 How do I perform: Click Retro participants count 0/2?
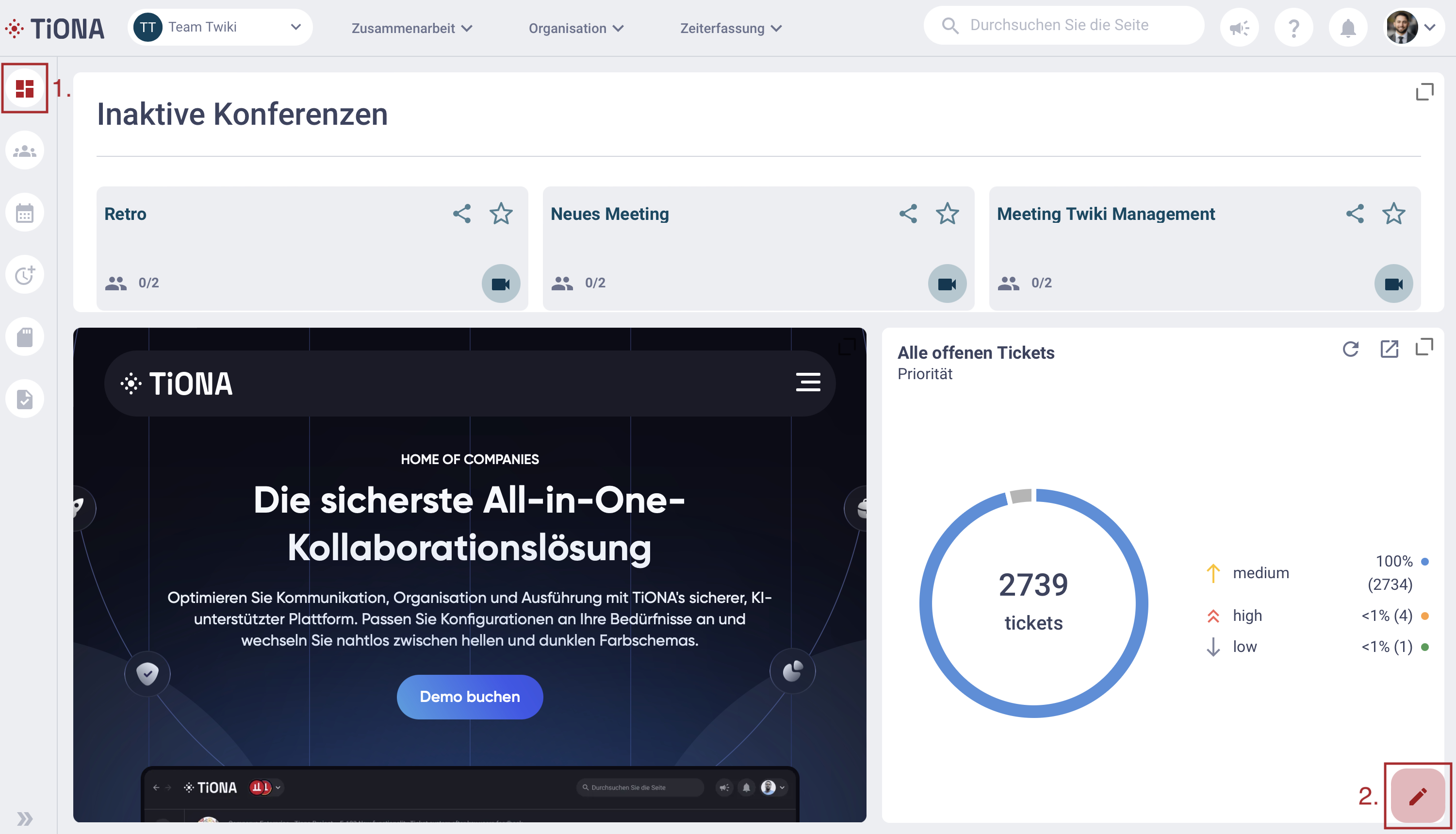pos(132,283)
